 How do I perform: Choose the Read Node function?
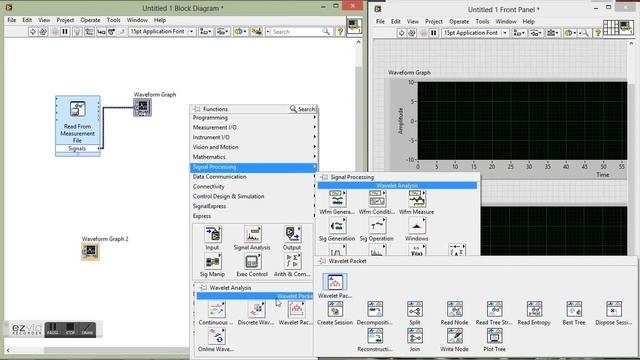(454, 309)
